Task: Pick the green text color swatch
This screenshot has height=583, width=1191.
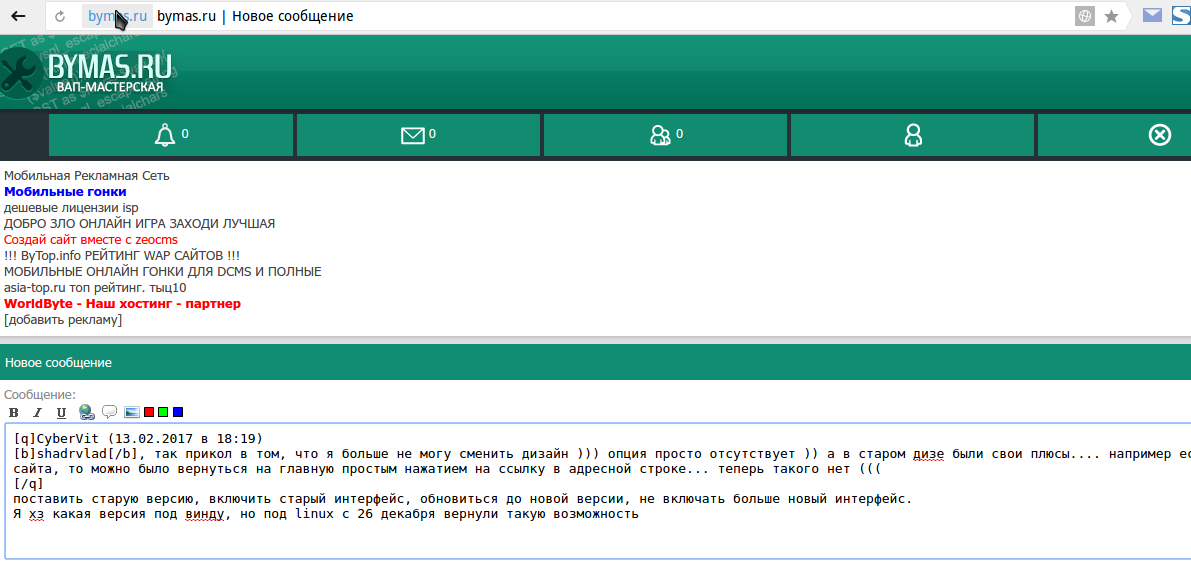Action: point(163,412)
